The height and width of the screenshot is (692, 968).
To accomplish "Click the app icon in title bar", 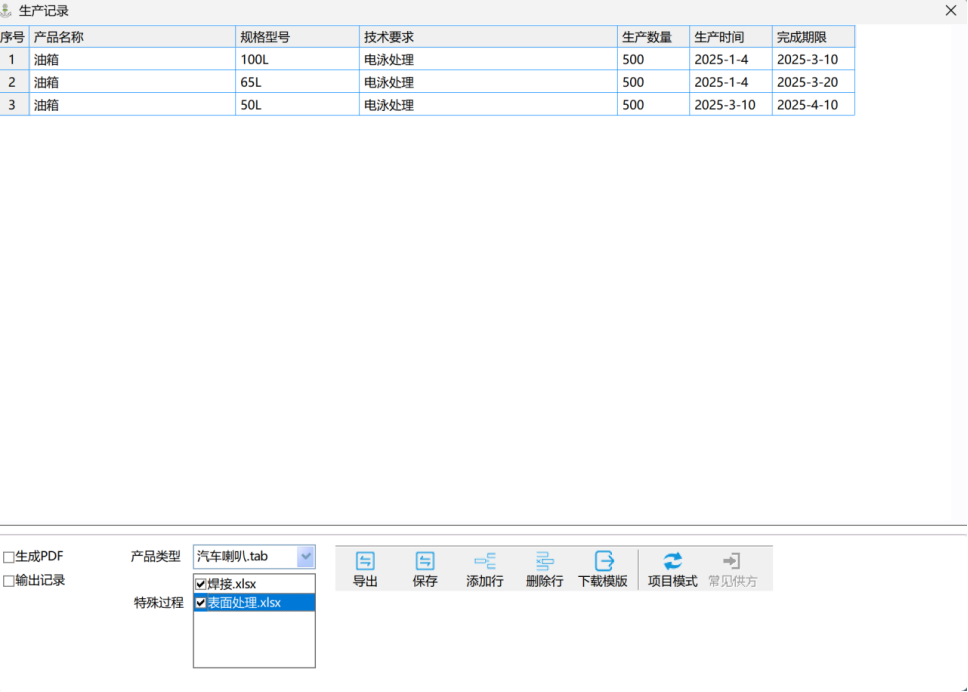I will coord(8,11).
